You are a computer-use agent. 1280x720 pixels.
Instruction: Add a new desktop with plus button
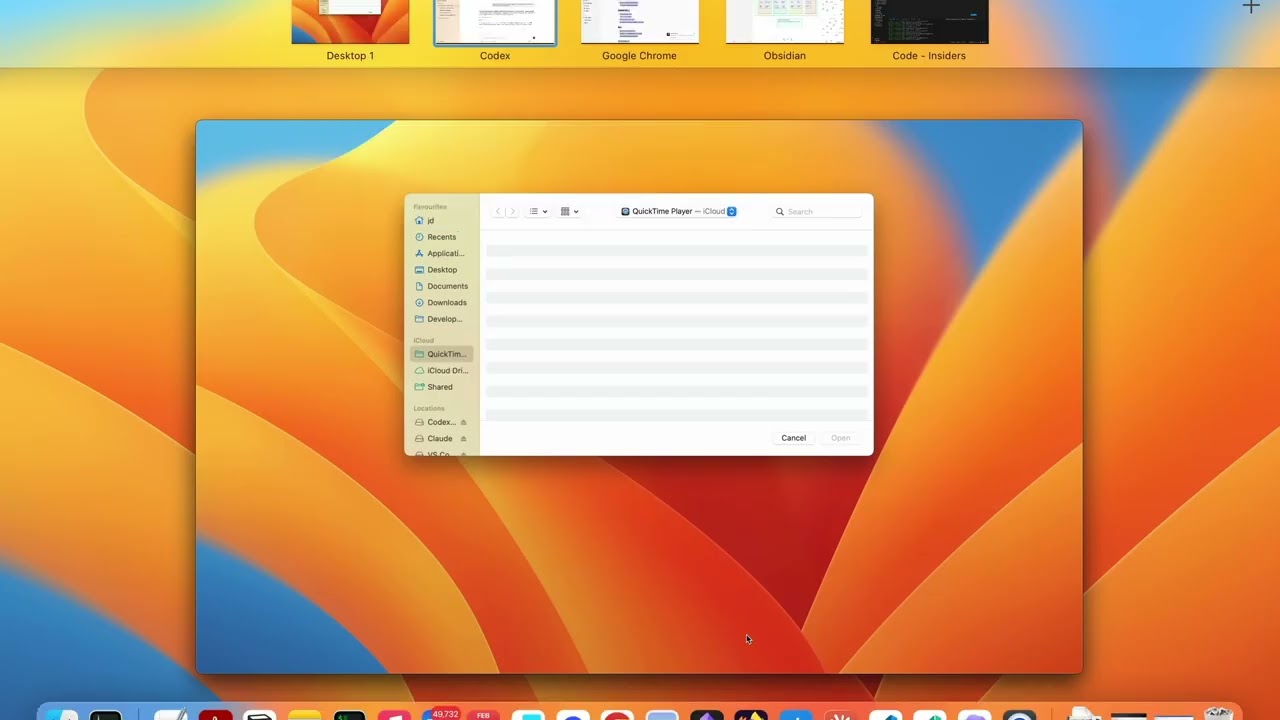pos(1251,6)
